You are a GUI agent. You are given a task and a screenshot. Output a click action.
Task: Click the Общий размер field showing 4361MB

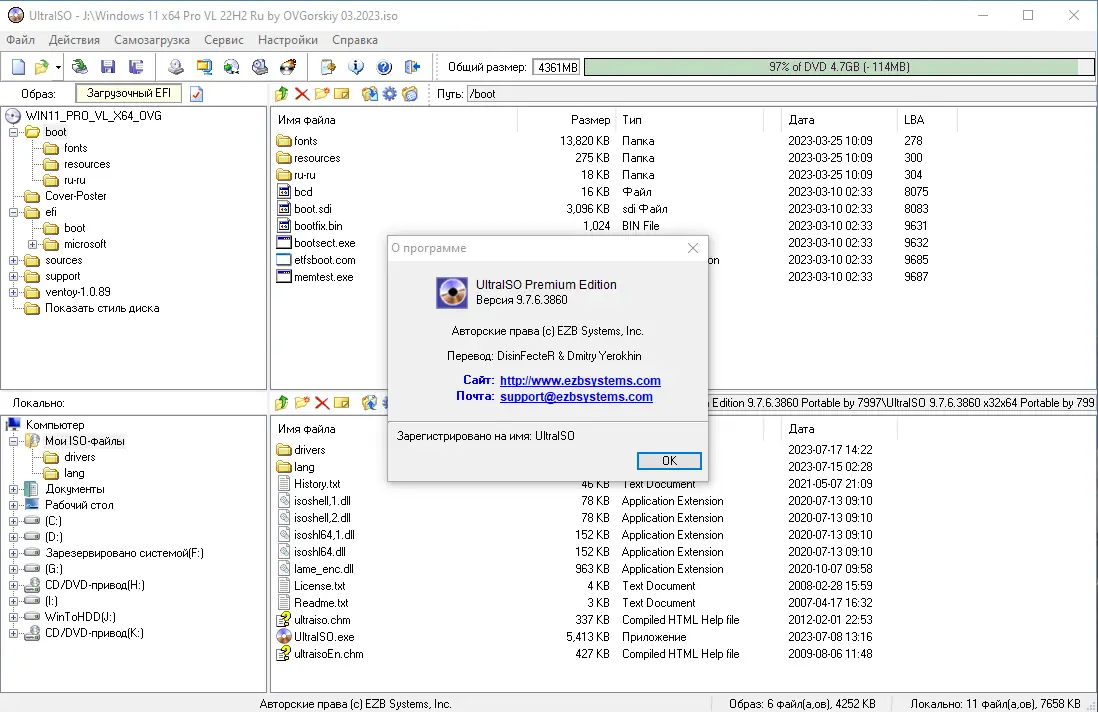tap(556, 67)
